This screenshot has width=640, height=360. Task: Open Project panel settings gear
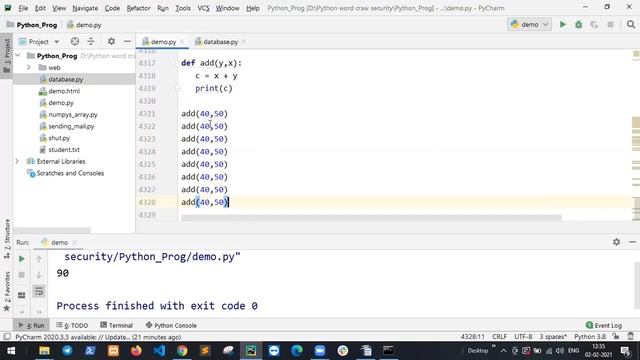pyautogui.click(x=111, y=41)
